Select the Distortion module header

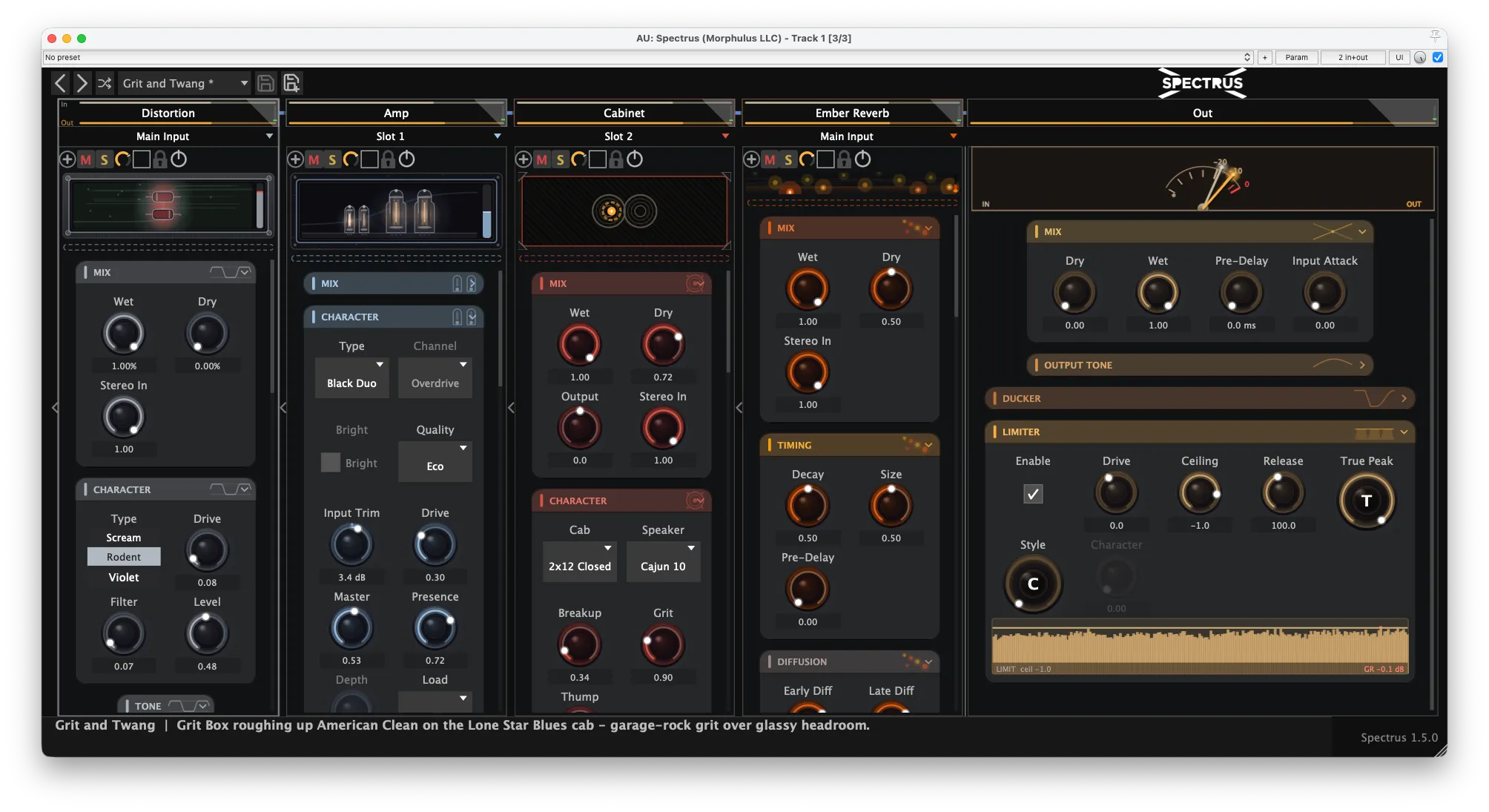tap(168, 113)
